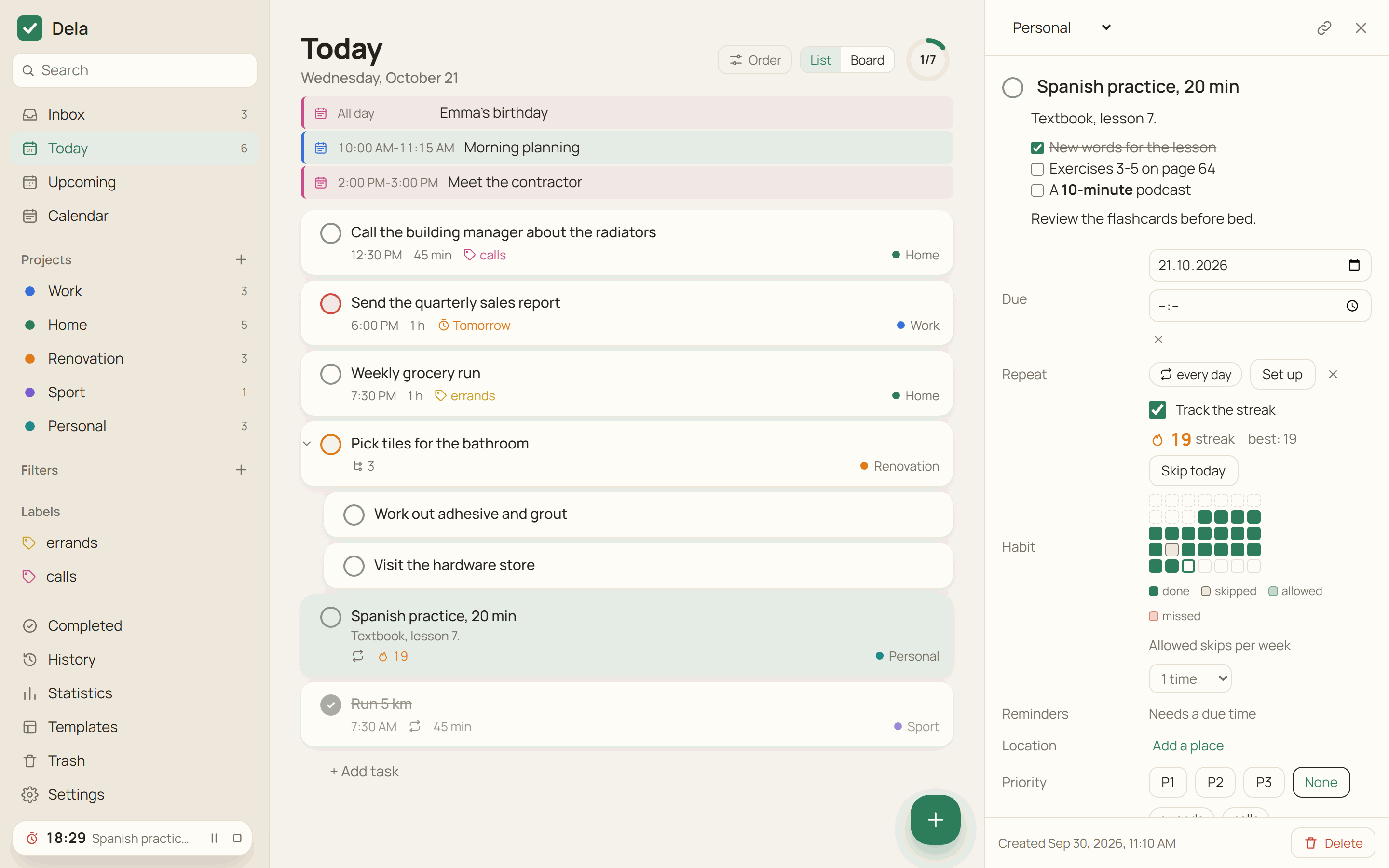Complete Call the building manager task

(330, 233)
